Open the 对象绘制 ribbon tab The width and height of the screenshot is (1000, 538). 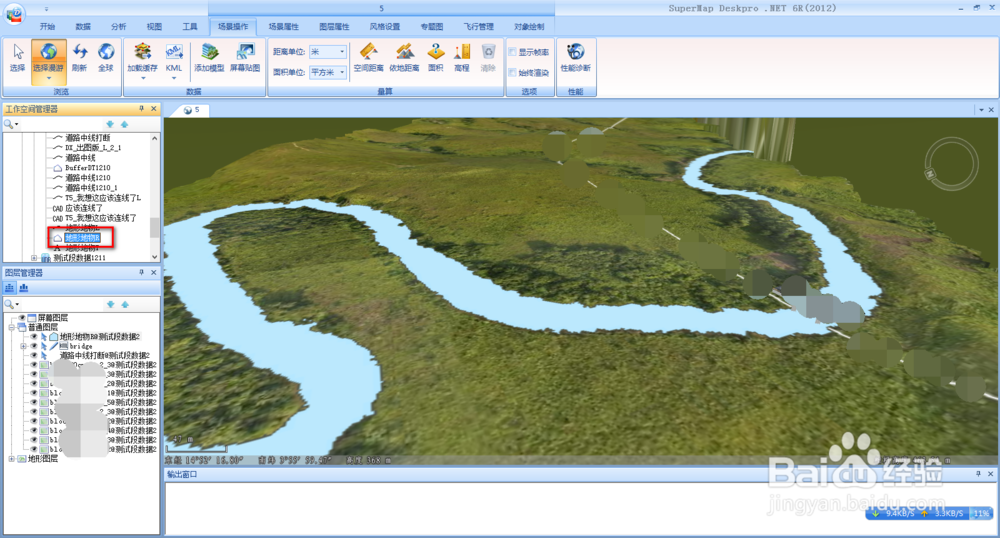pos(529,27)
